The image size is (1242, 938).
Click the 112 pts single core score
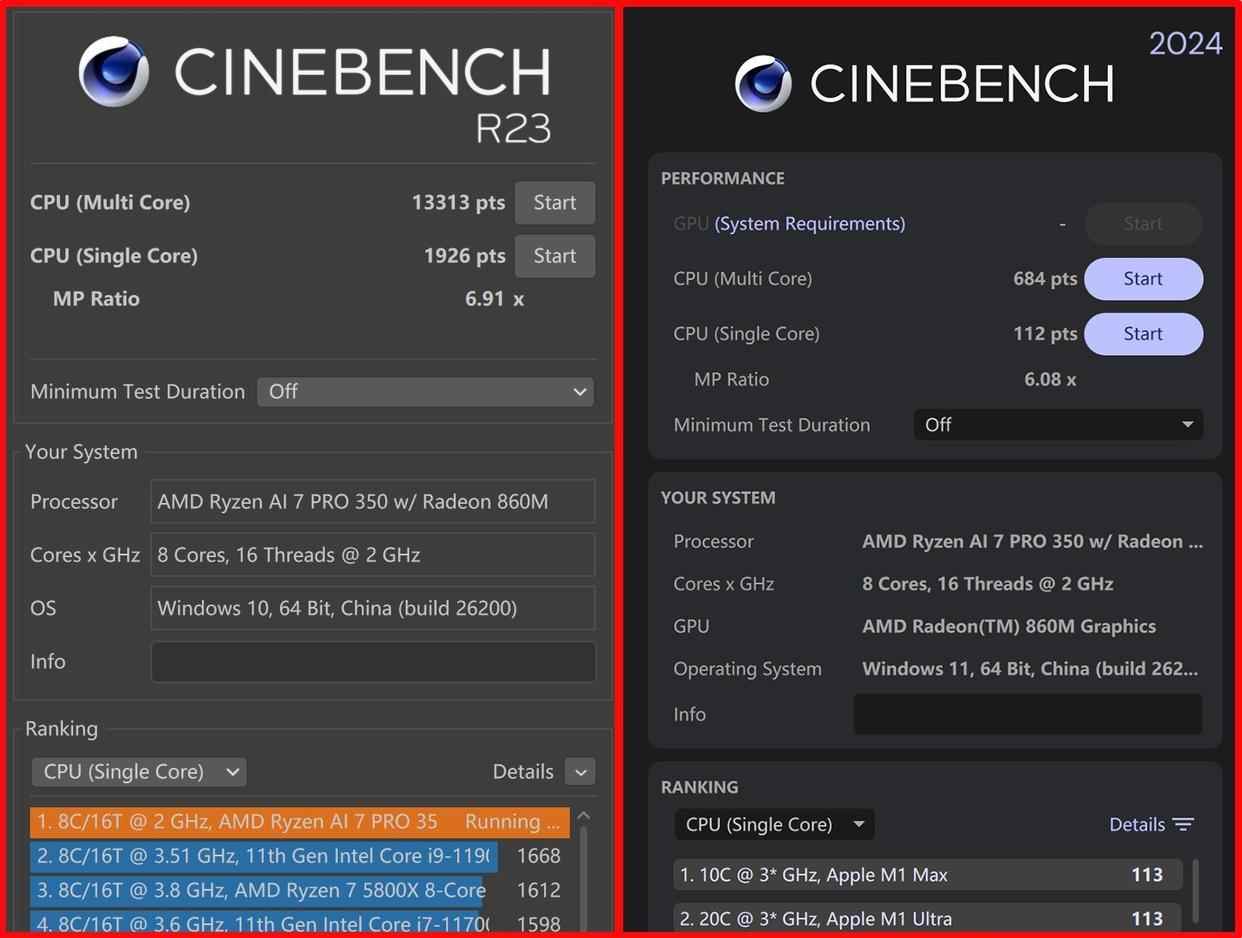point(1045,334)
